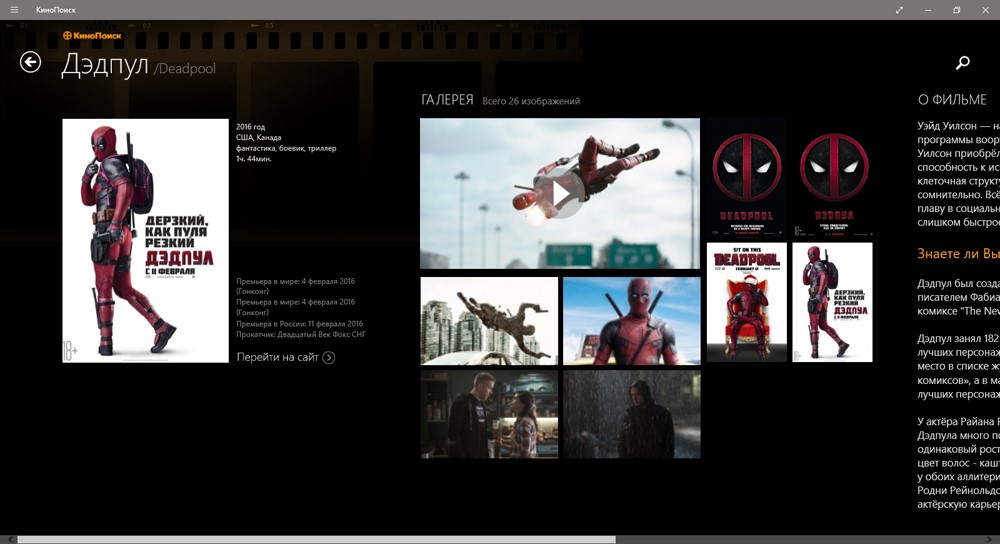Screen dimensions: 1000x544
Task: Open the thumbnail of Deadpool flipping over the city
Action: click(489, 321)
